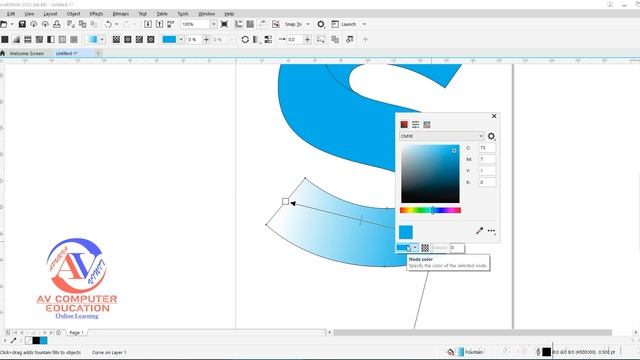Open the Window menu
This screenshot has height=360, width=640.
point(207,13)
